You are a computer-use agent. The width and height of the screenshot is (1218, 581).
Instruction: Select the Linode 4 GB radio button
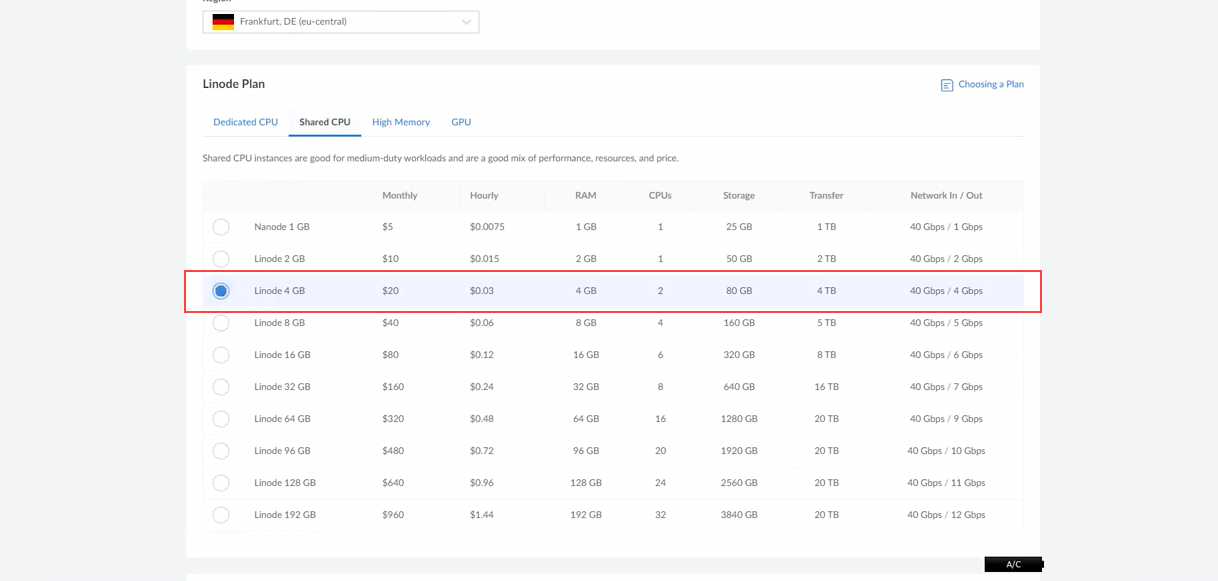(x=221, y=291)
